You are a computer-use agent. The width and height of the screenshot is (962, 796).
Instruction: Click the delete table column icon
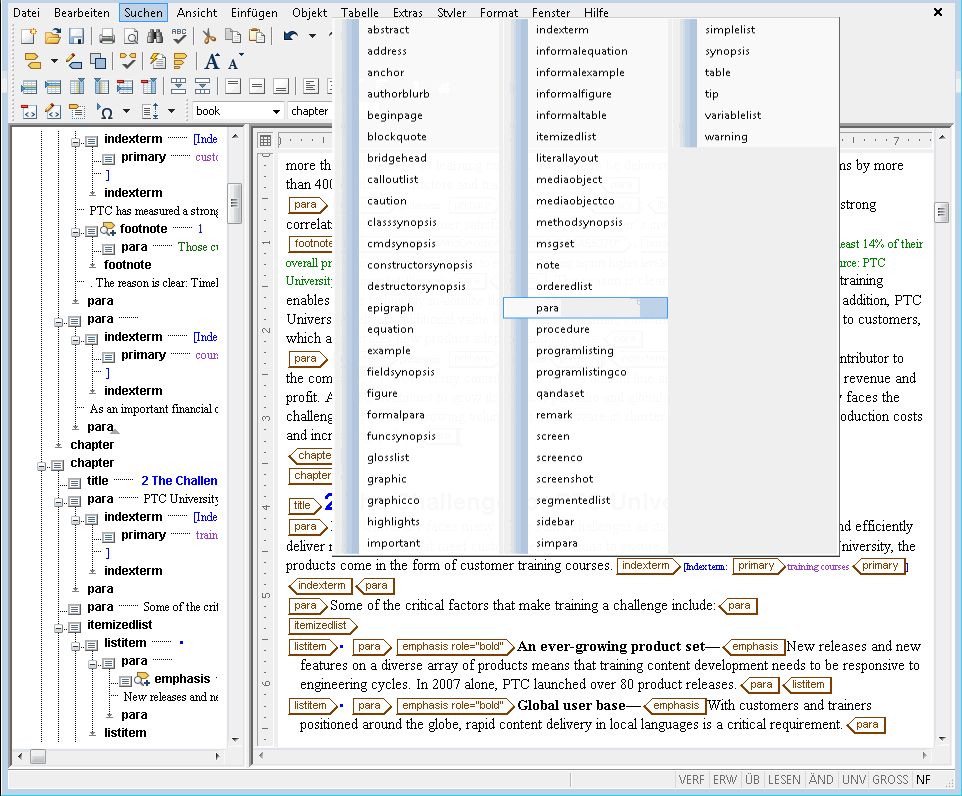click(x=148, y=87)
